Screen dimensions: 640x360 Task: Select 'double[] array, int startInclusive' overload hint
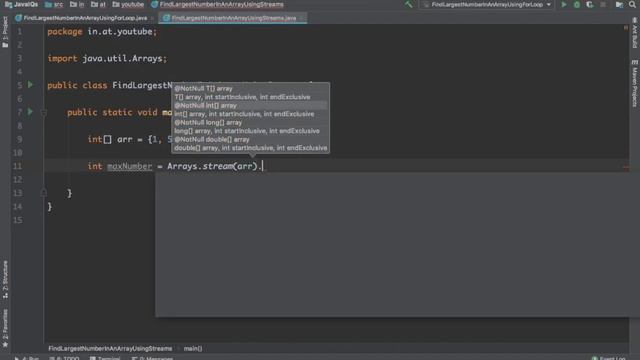click(251, 148)
